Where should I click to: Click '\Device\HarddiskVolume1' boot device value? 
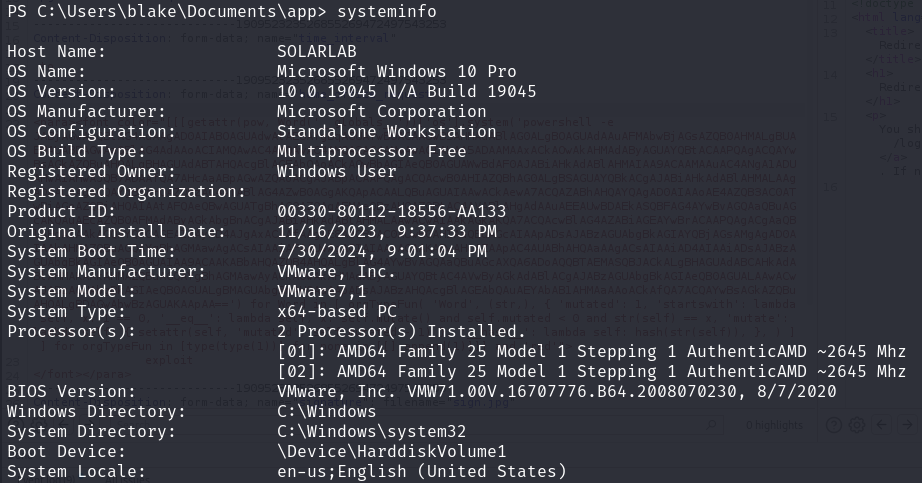[x=392, y=452]
